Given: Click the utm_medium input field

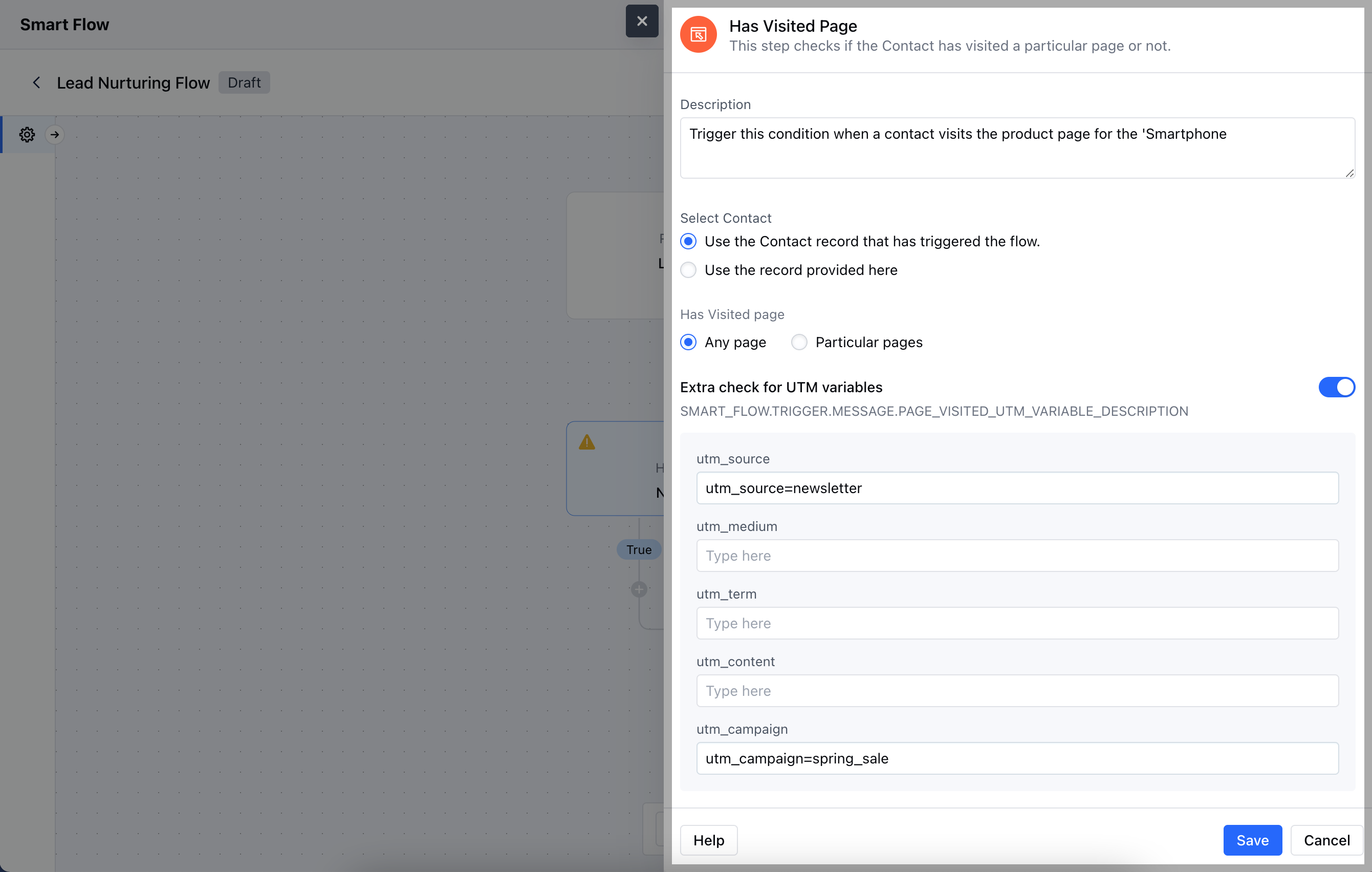Looking at the screenshot, I should [x=1017, y=556].
